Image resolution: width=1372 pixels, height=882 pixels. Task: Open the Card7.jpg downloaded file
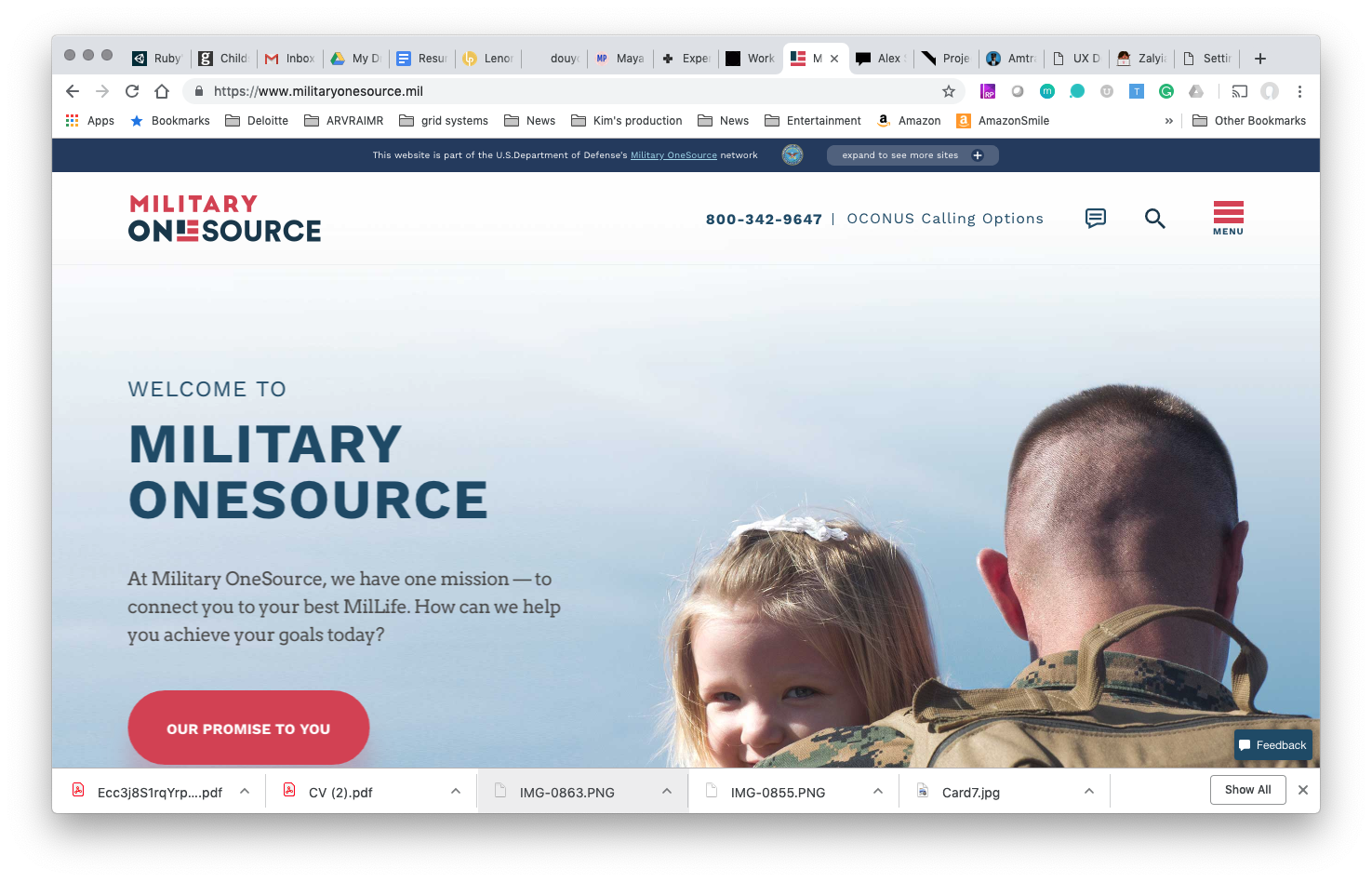tap(971, 793)
